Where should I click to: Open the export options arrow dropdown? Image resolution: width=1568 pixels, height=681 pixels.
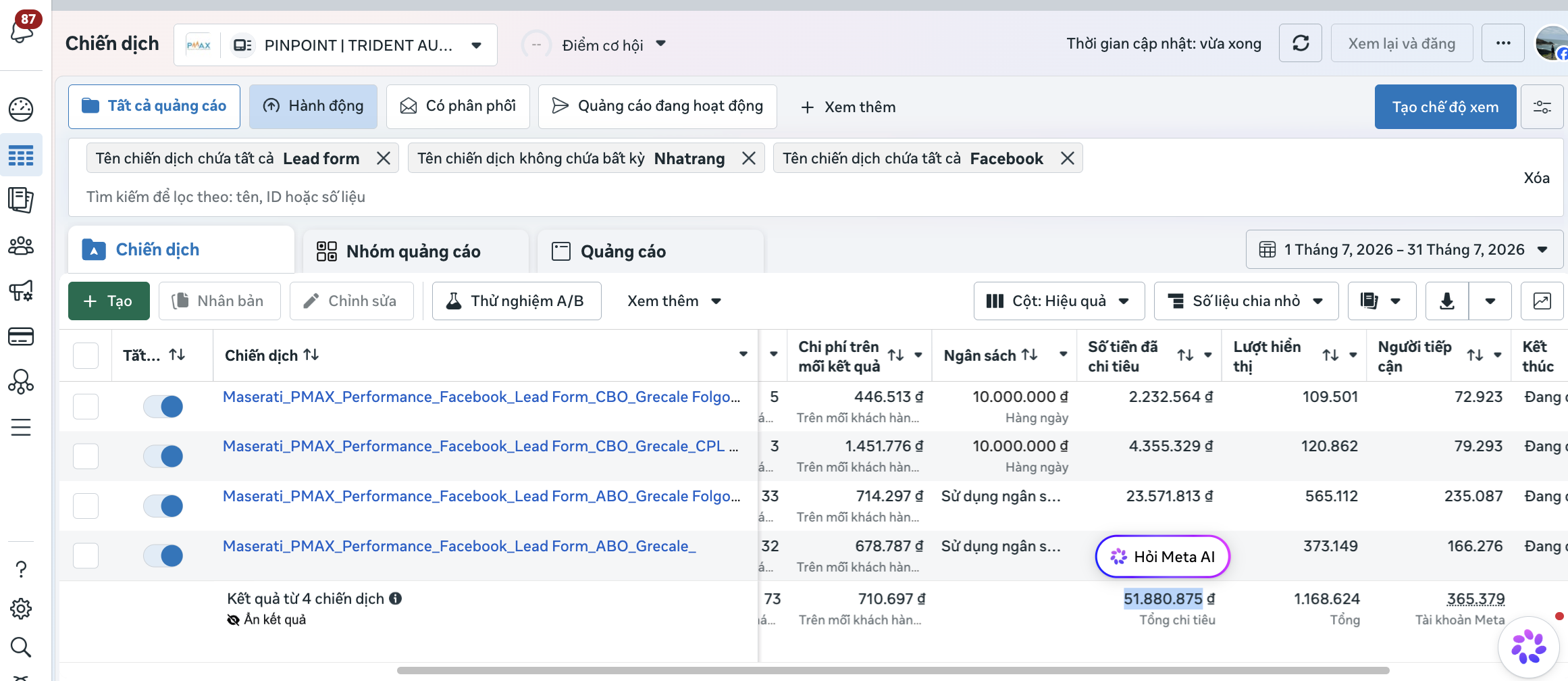click(x=1490, y=301)
